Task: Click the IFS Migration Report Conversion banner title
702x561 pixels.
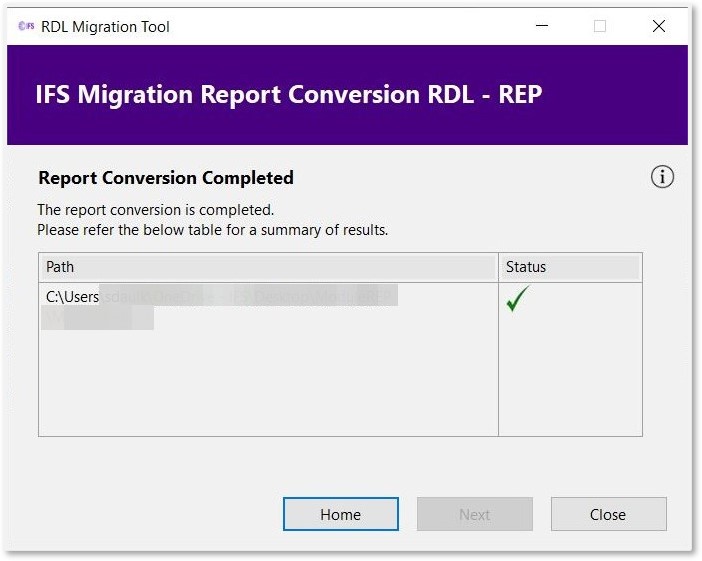Action: coord(289,95)
